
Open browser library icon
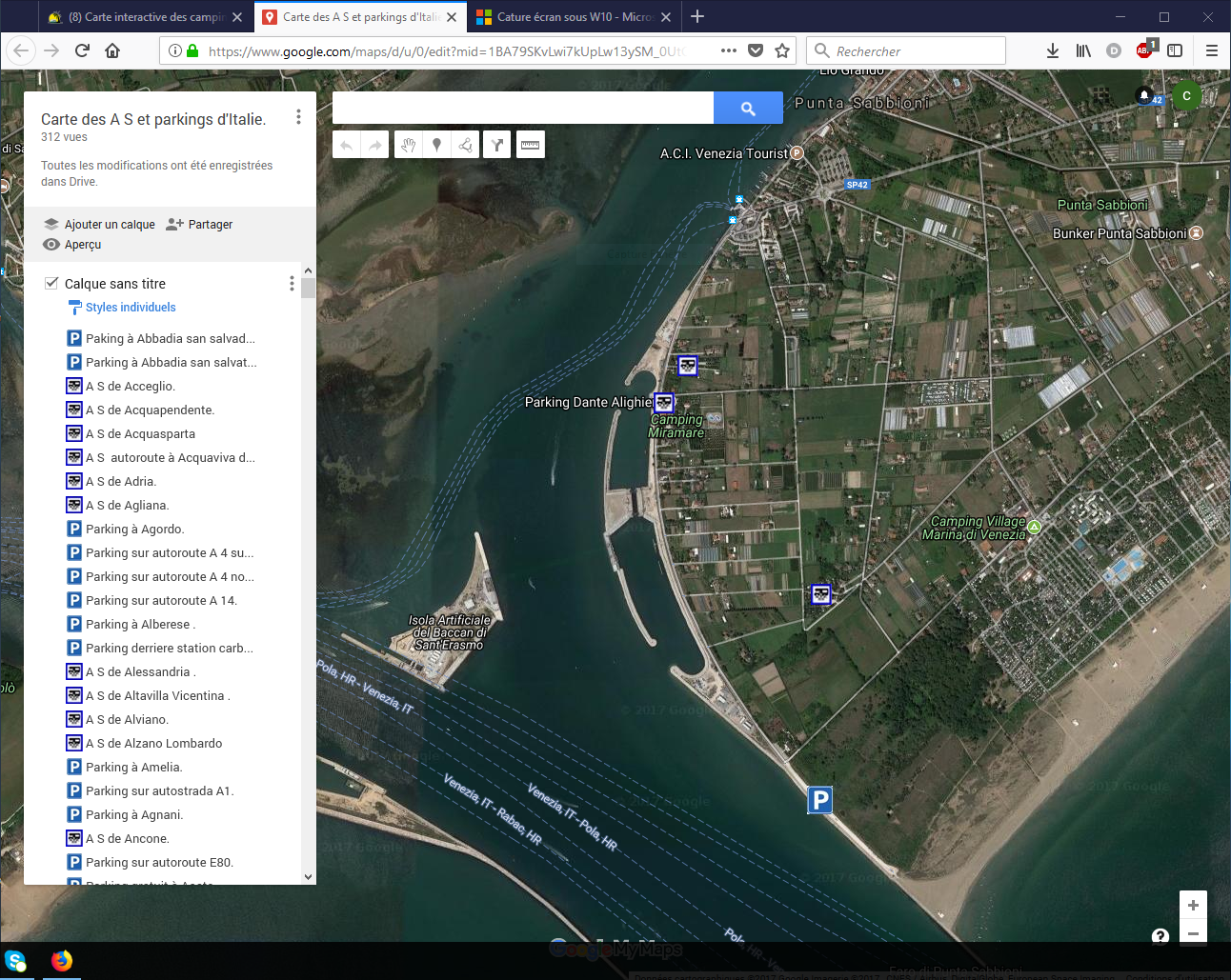1083,50
